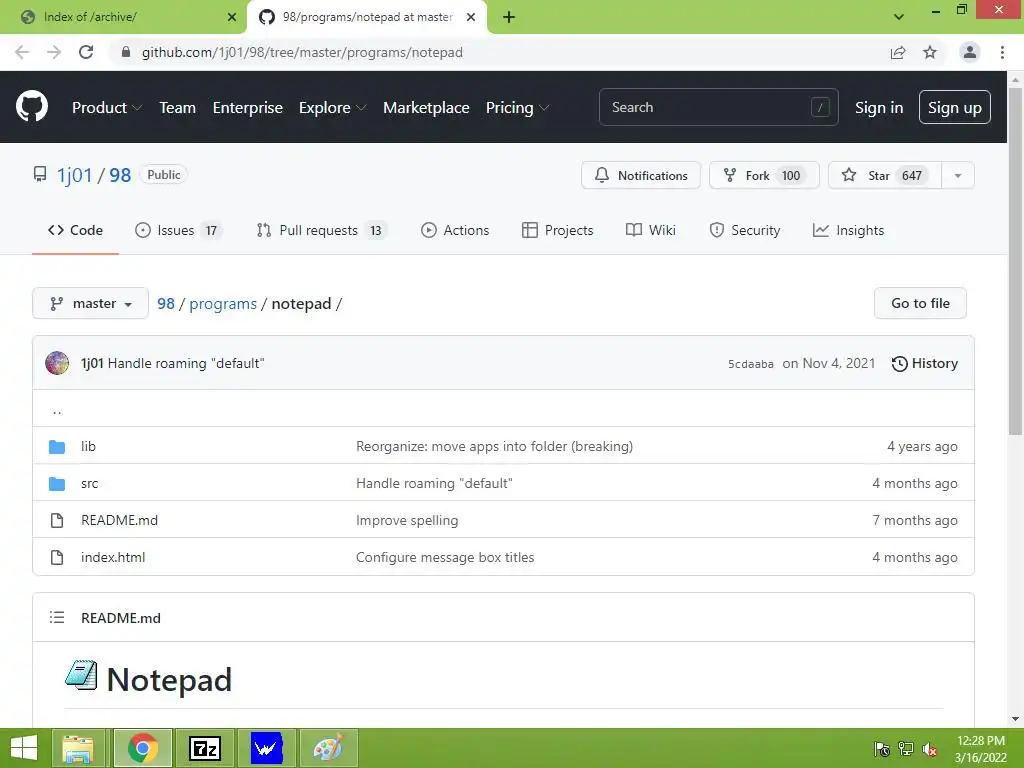Click the muted volume tray icon
This screenshot has height=768, width=1024.
click(x=930, y=749)
